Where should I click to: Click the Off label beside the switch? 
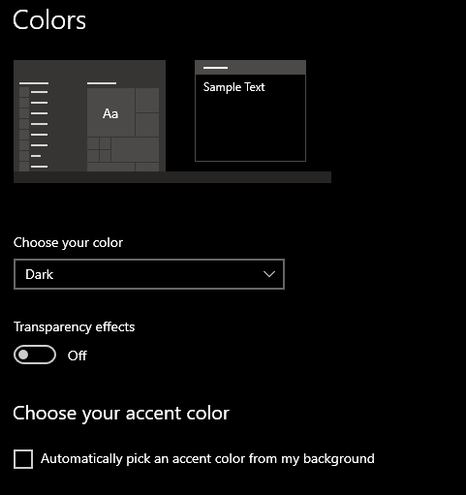(x=77, y=356)
